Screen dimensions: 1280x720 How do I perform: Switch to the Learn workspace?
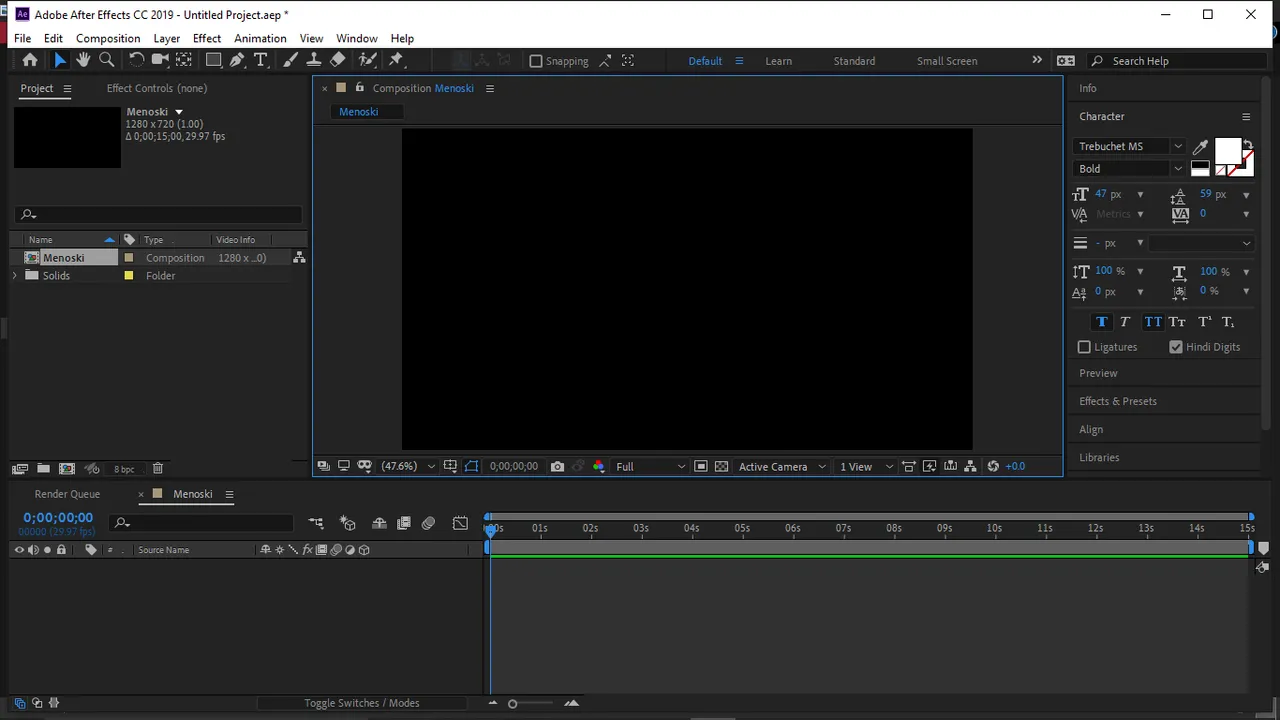(778, 61)
